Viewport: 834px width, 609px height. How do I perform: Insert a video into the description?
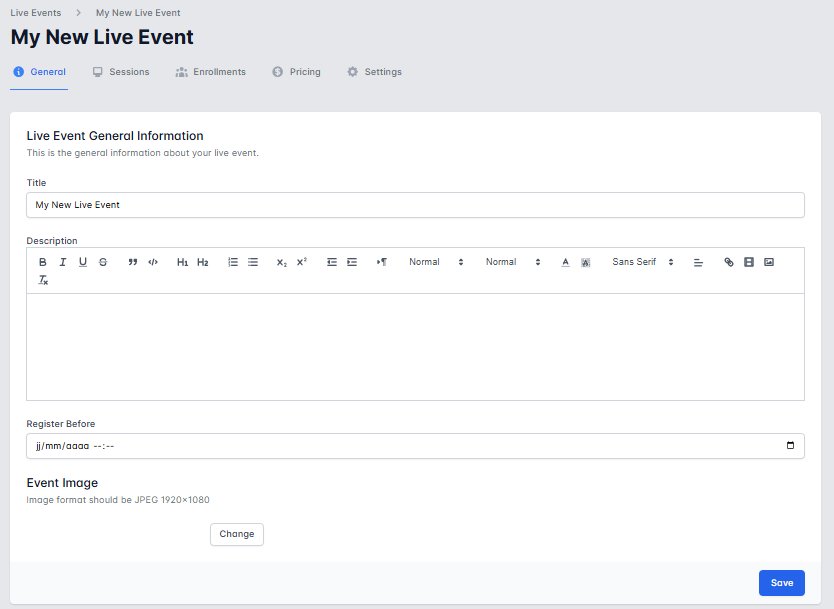pyautogui.click(x=749, y=262)
